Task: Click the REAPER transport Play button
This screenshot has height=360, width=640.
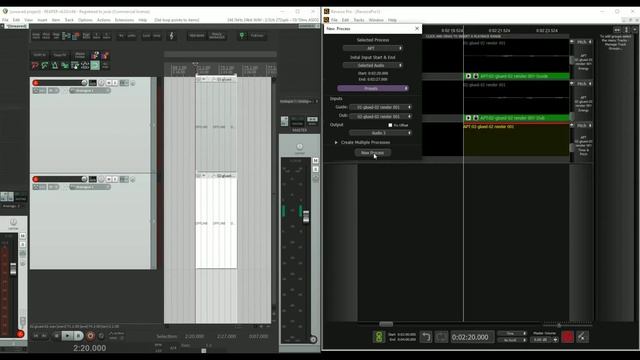Action: click(x=67, y=336)
